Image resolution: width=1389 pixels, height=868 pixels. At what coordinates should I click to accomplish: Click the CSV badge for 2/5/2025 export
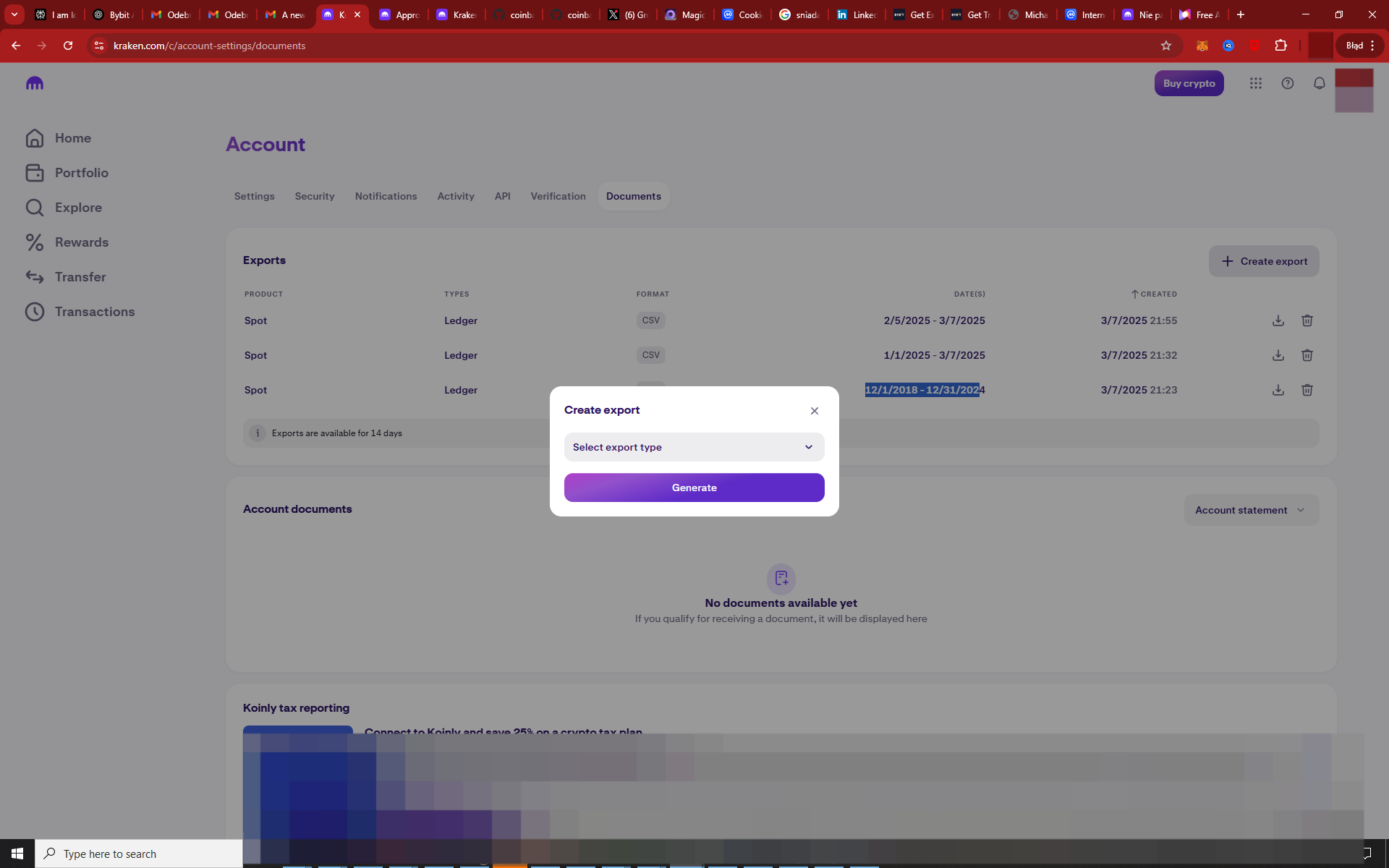point(650,320)
